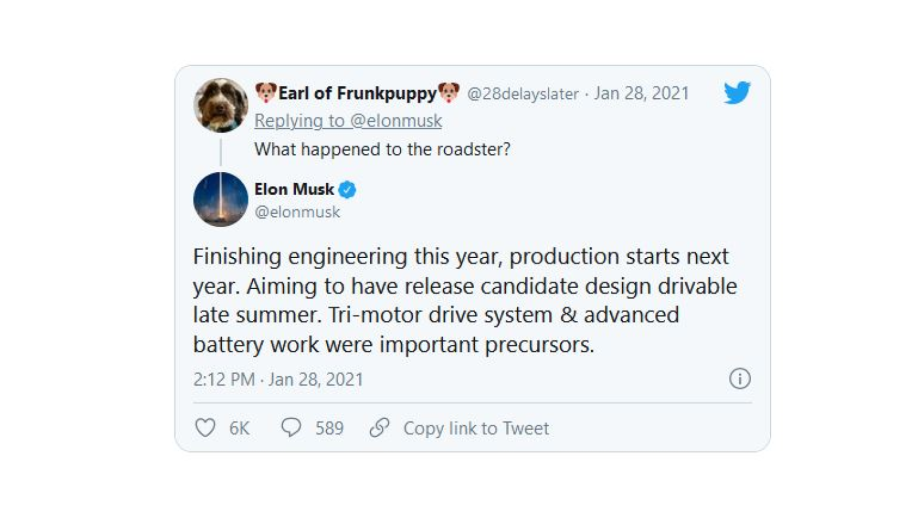
Task: Like the tweet with heart icon
Action: point(205,428)
